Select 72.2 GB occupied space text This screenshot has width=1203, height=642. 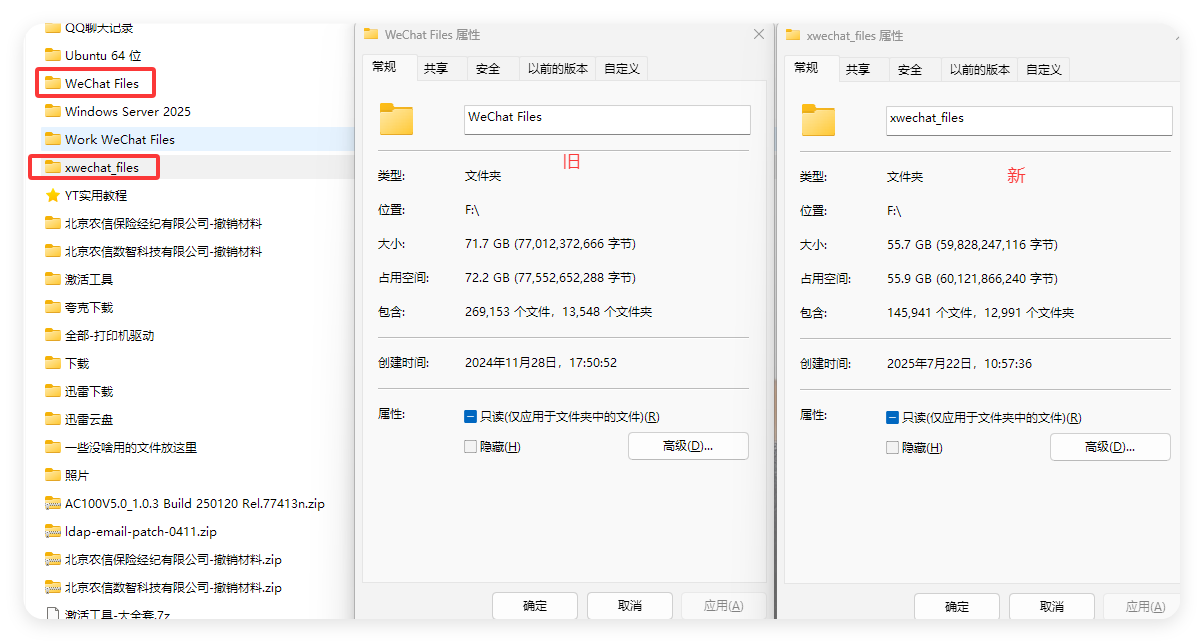pyautogui.click(x=551, y=278)
